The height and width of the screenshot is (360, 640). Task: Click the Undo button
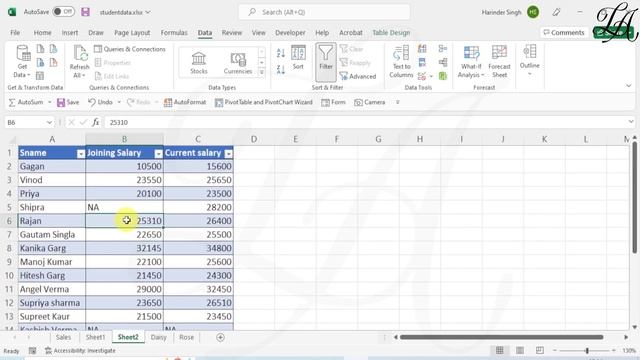(100, 102)
